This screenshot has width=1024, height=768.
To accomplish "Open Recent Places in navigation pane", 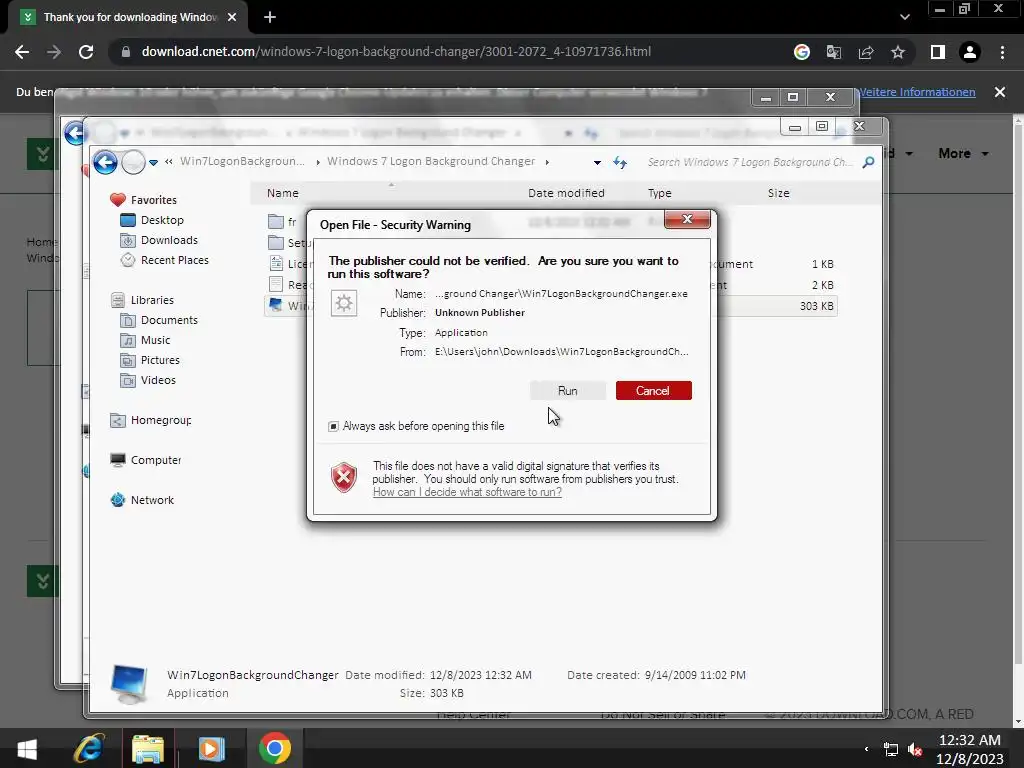I will (x=174, y=260).
